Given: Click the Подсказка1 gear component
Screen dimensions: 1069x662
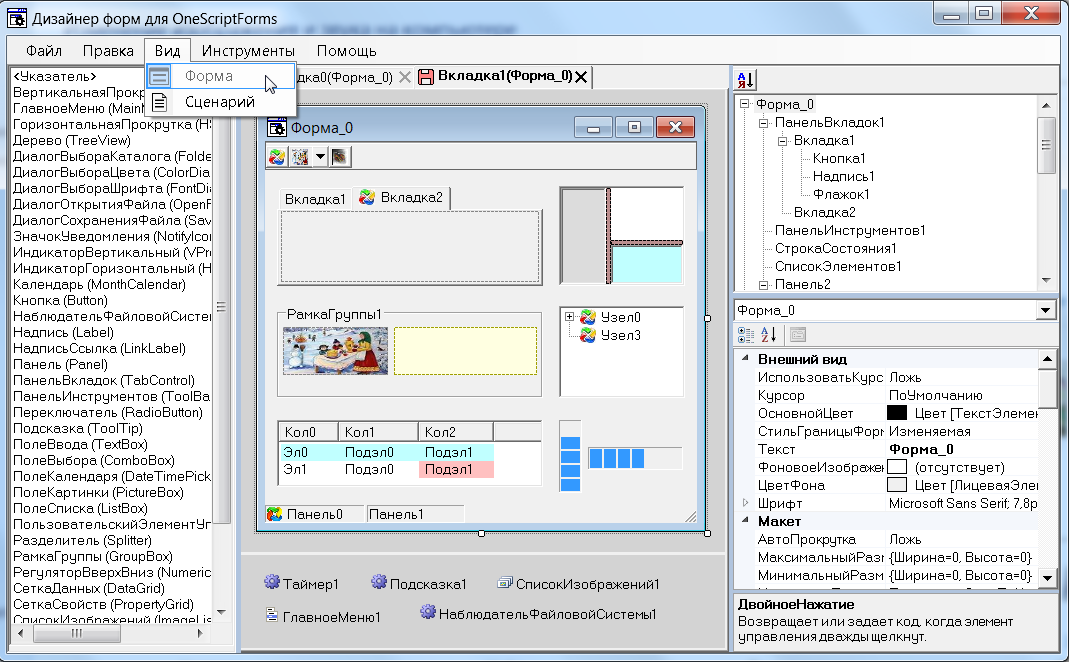Looking at the screenshot, I should pyautogui.click(x=379, y=583).
